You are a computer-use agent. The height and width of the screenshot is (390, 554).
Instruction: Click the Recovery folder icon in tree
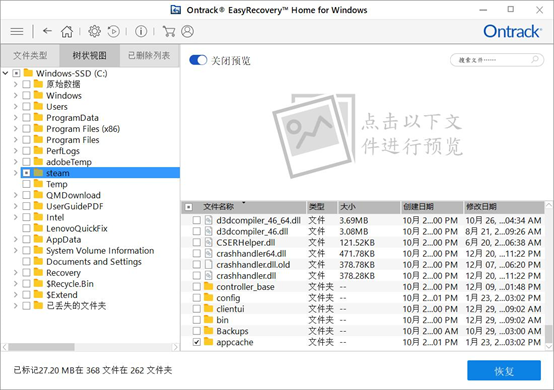coord(38,272)
